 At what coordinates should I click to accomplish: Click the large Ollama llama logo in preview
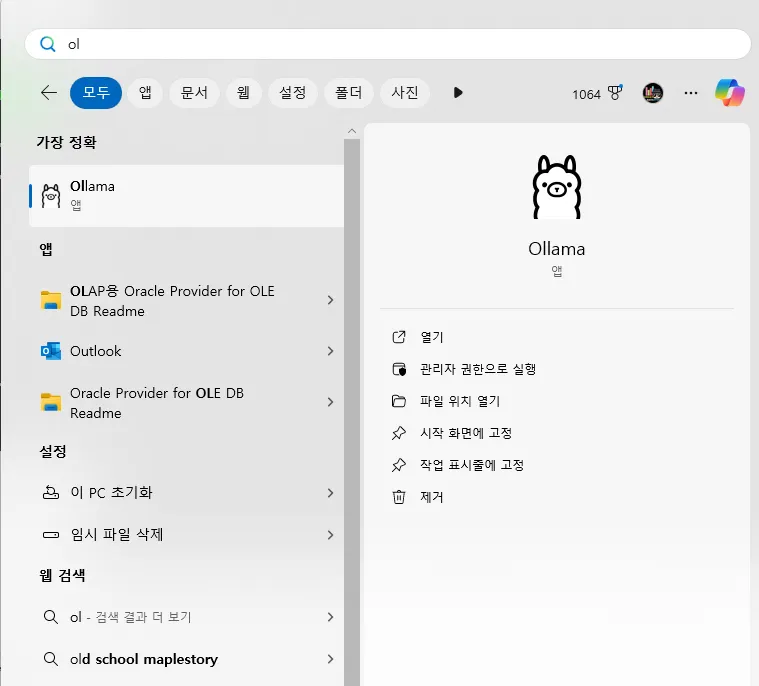(557, 187)
